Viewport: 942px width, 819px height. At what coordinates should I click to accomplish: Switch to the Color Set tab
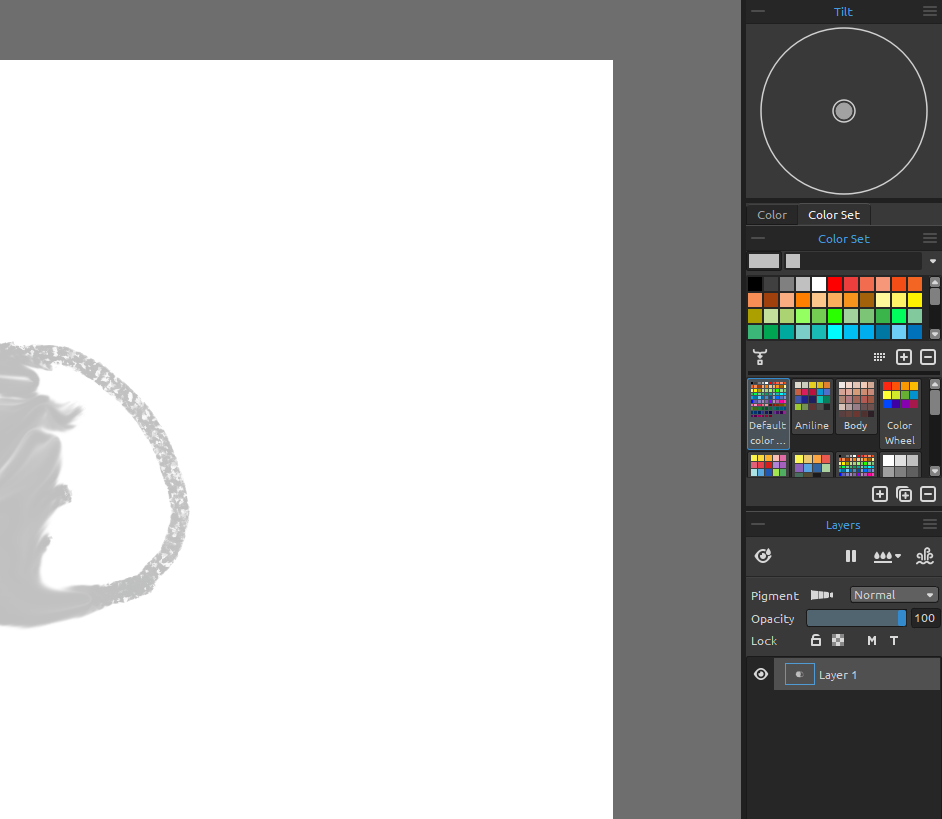click(834, 215)
